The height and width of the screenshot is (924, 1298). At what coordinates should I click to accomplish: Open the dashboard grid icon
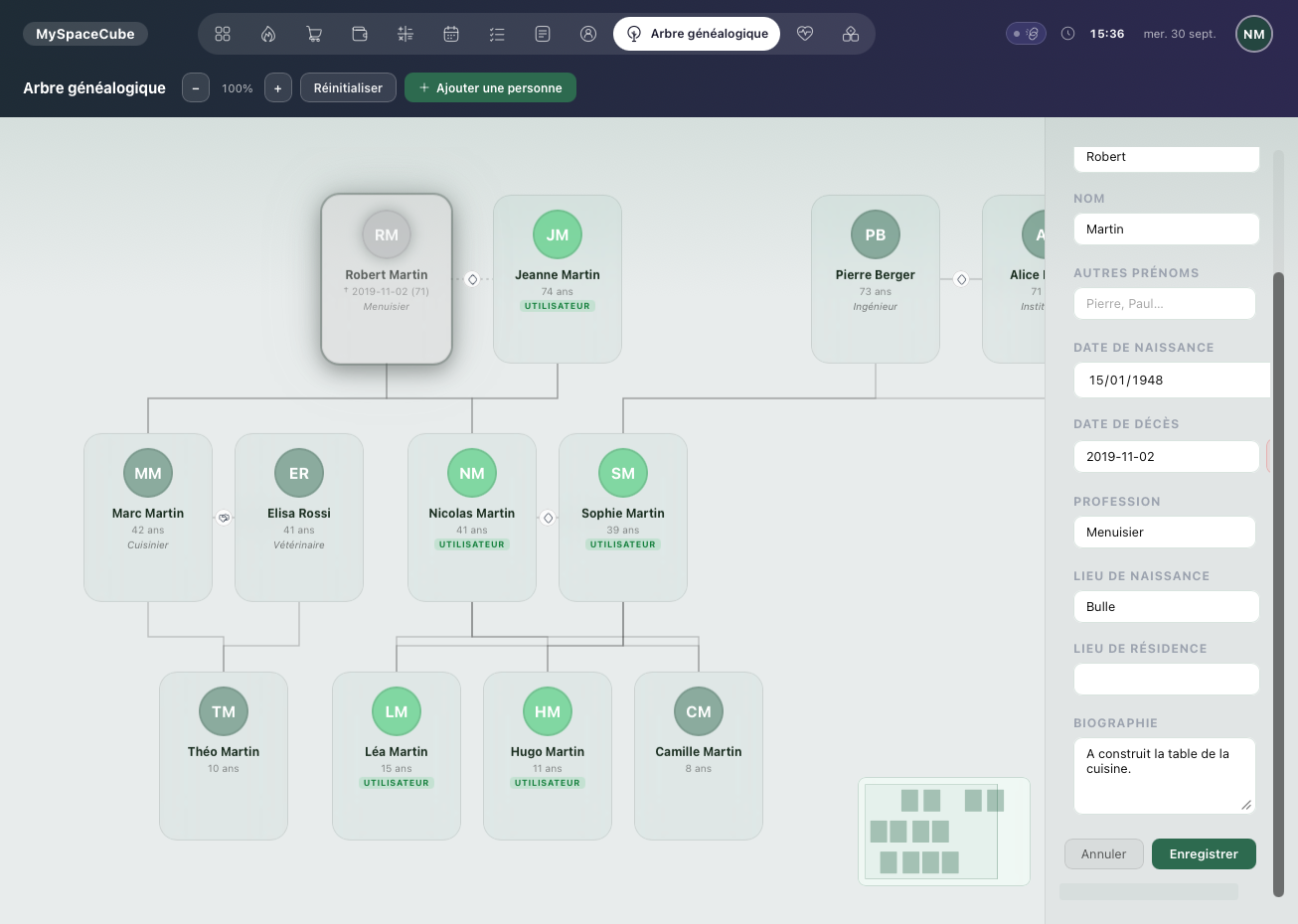223,34
